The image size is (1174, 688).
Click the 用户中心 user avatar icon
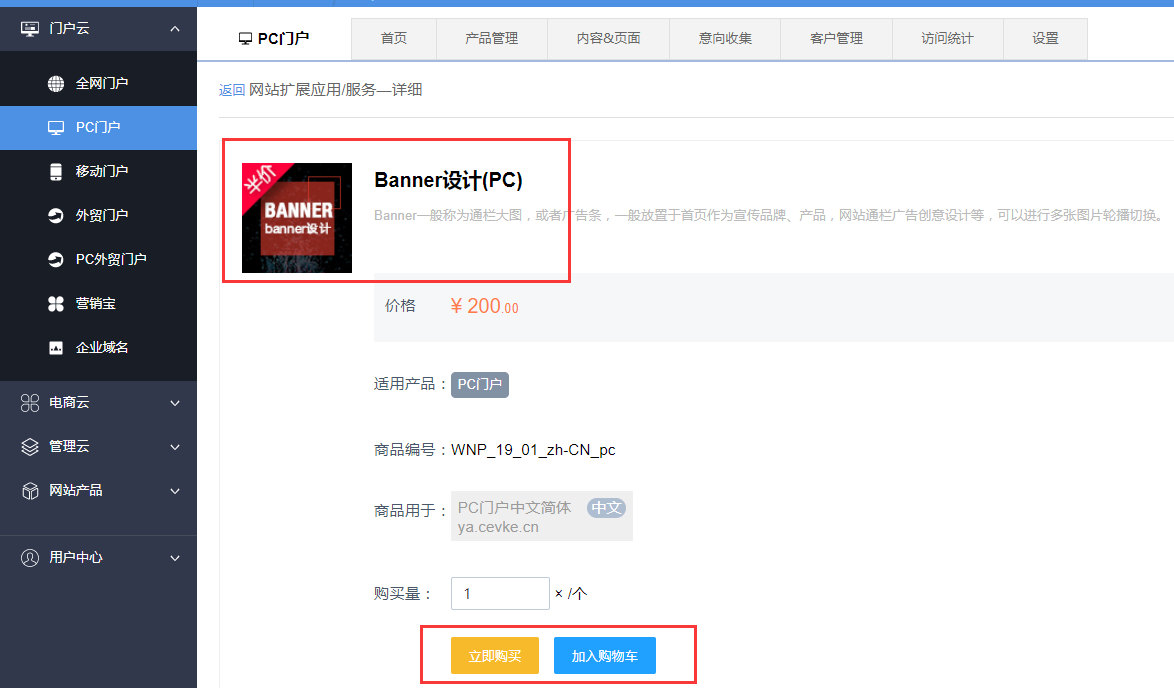30,557
